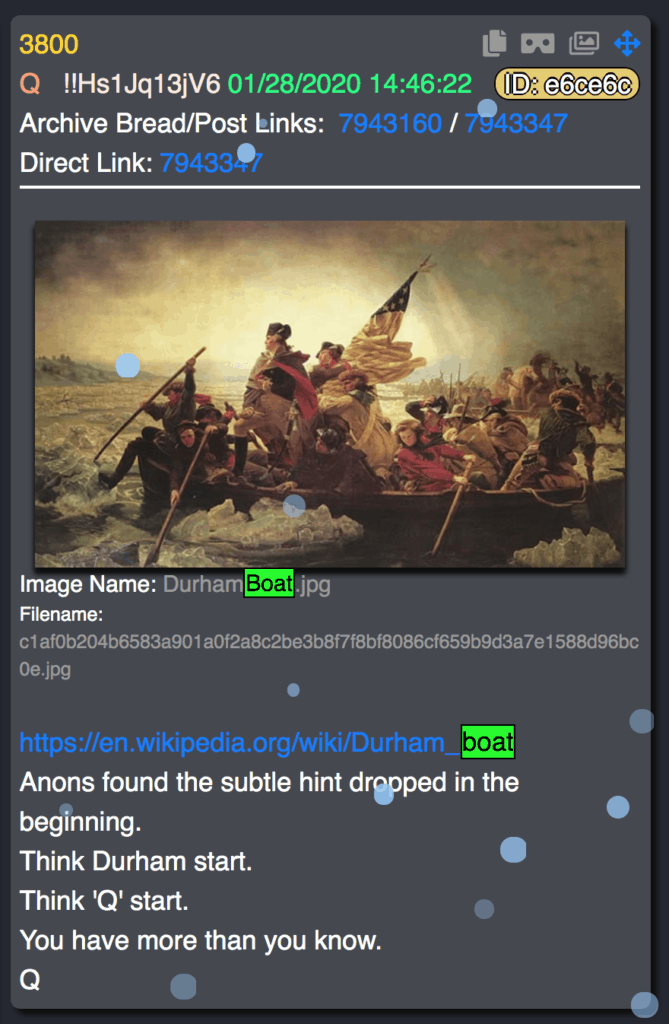Screen dimensions: 669x1024
Task: Open archive bread link 7943160
Action: pyautogui.click(x=390, y=123)
